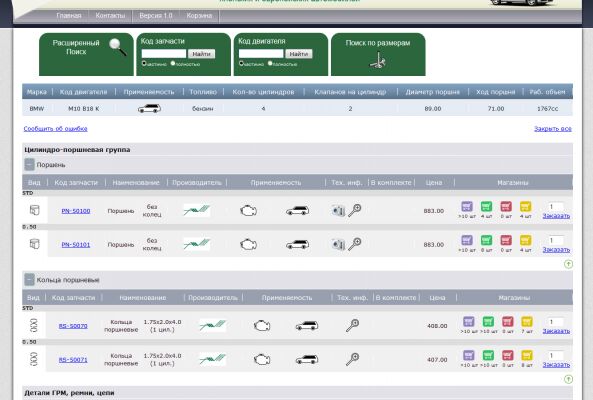Viewport: 593px width, 400px height.
Task: Open Версия 1.0 menu item
Action: pyautogui.click(x=156, y=16)
